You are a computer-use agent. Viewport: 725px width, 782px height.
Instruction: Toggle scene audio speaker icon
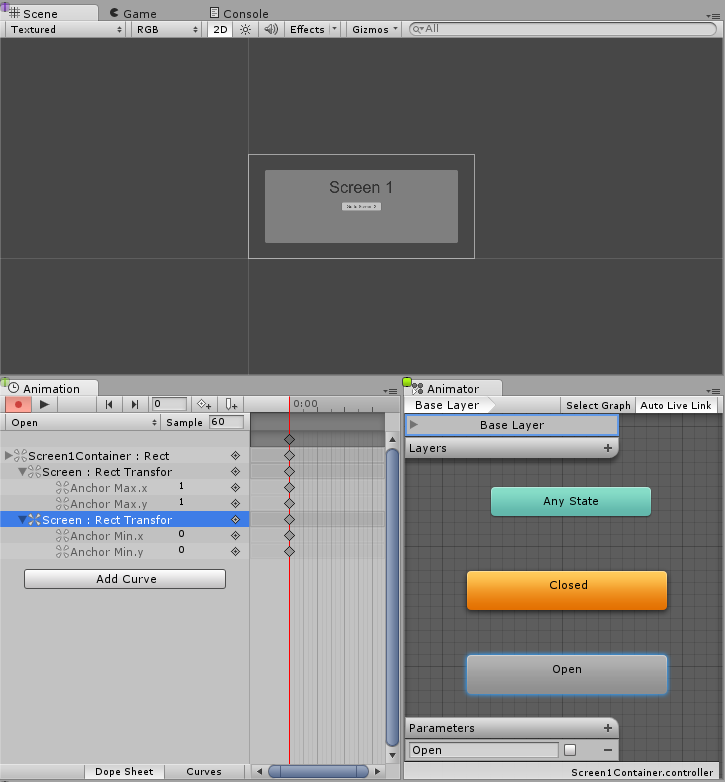point(270,29)
